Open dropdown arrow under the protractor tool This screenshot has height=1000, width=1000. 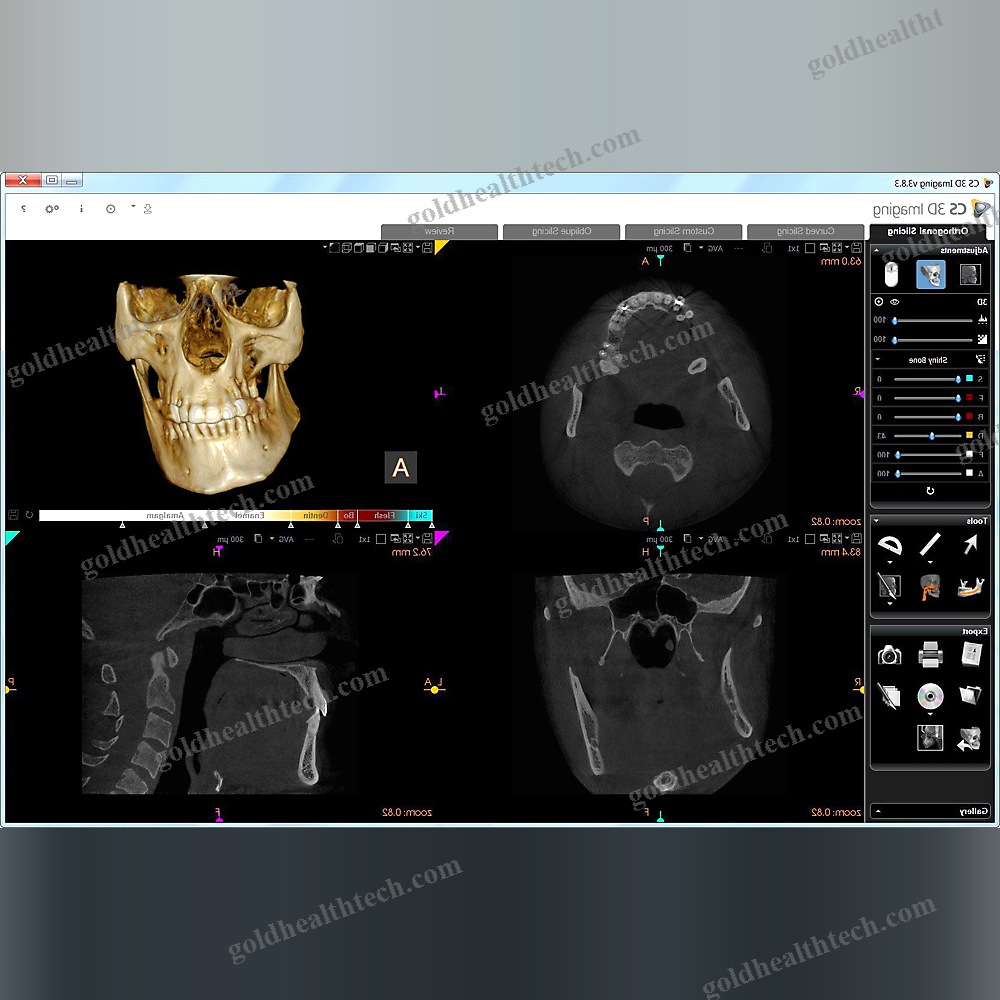click(890, 562)
